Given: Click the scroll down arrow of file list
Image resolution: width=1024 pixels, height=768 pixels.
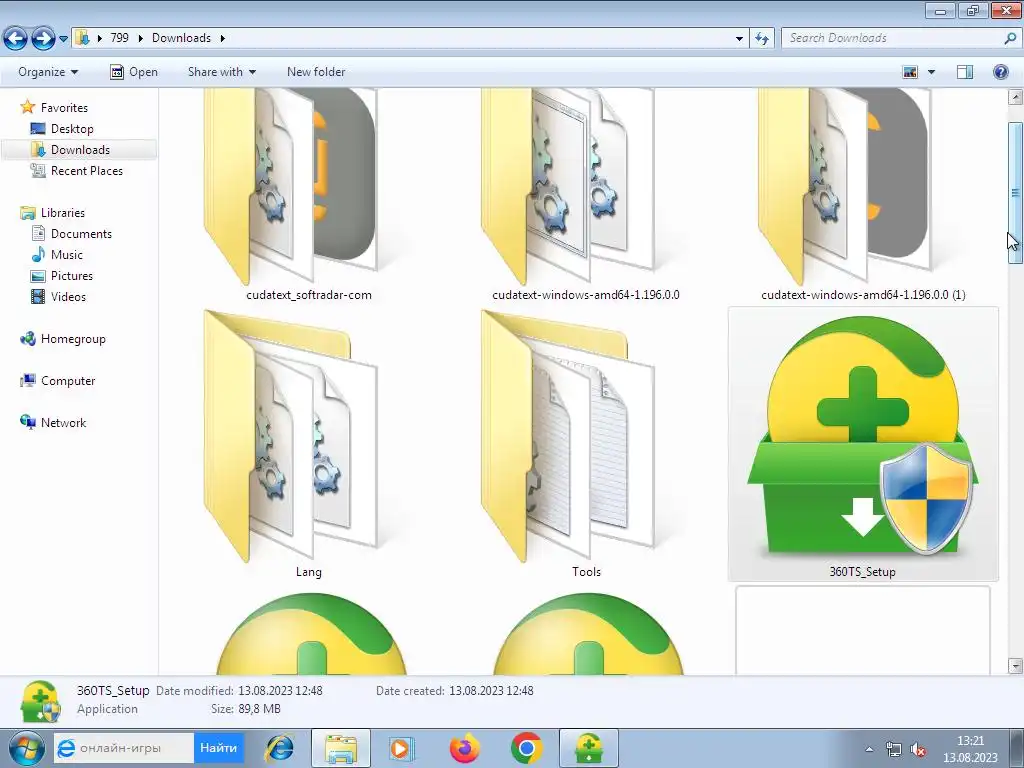Looking at the screenshot, I should point(1015,666).
